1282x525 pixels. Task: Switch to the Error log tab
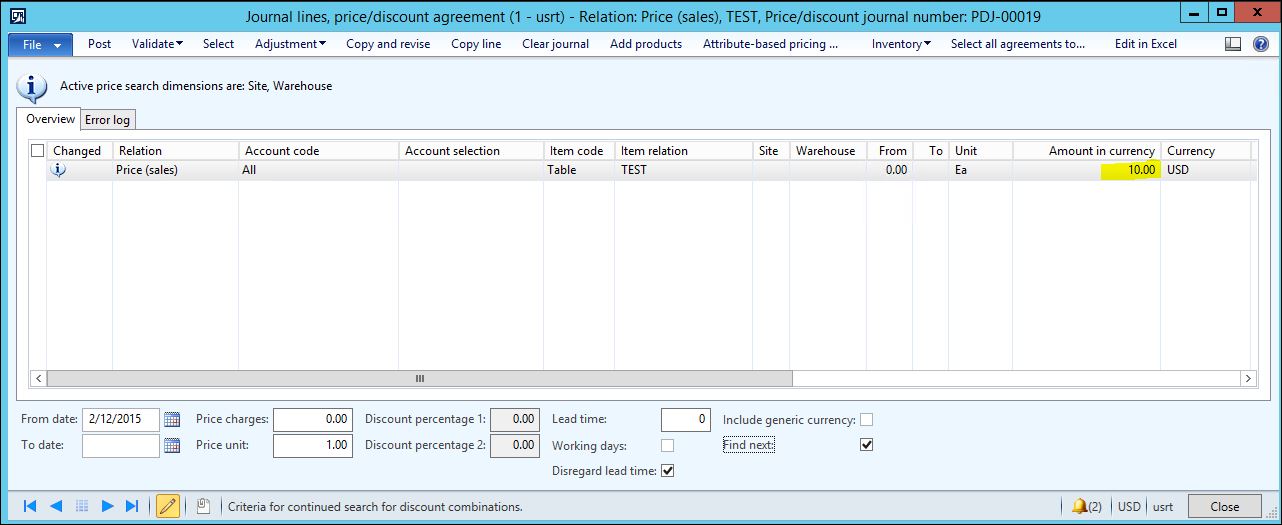107,120
